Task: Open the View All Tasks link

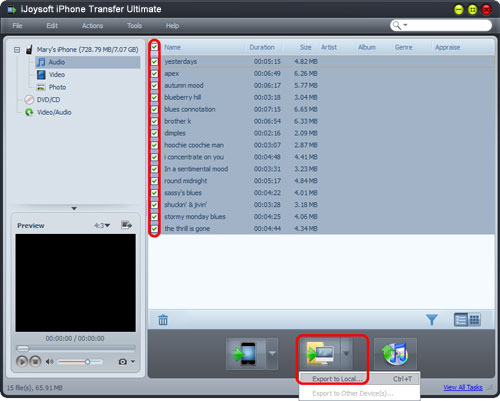Action: click(463, 387)
